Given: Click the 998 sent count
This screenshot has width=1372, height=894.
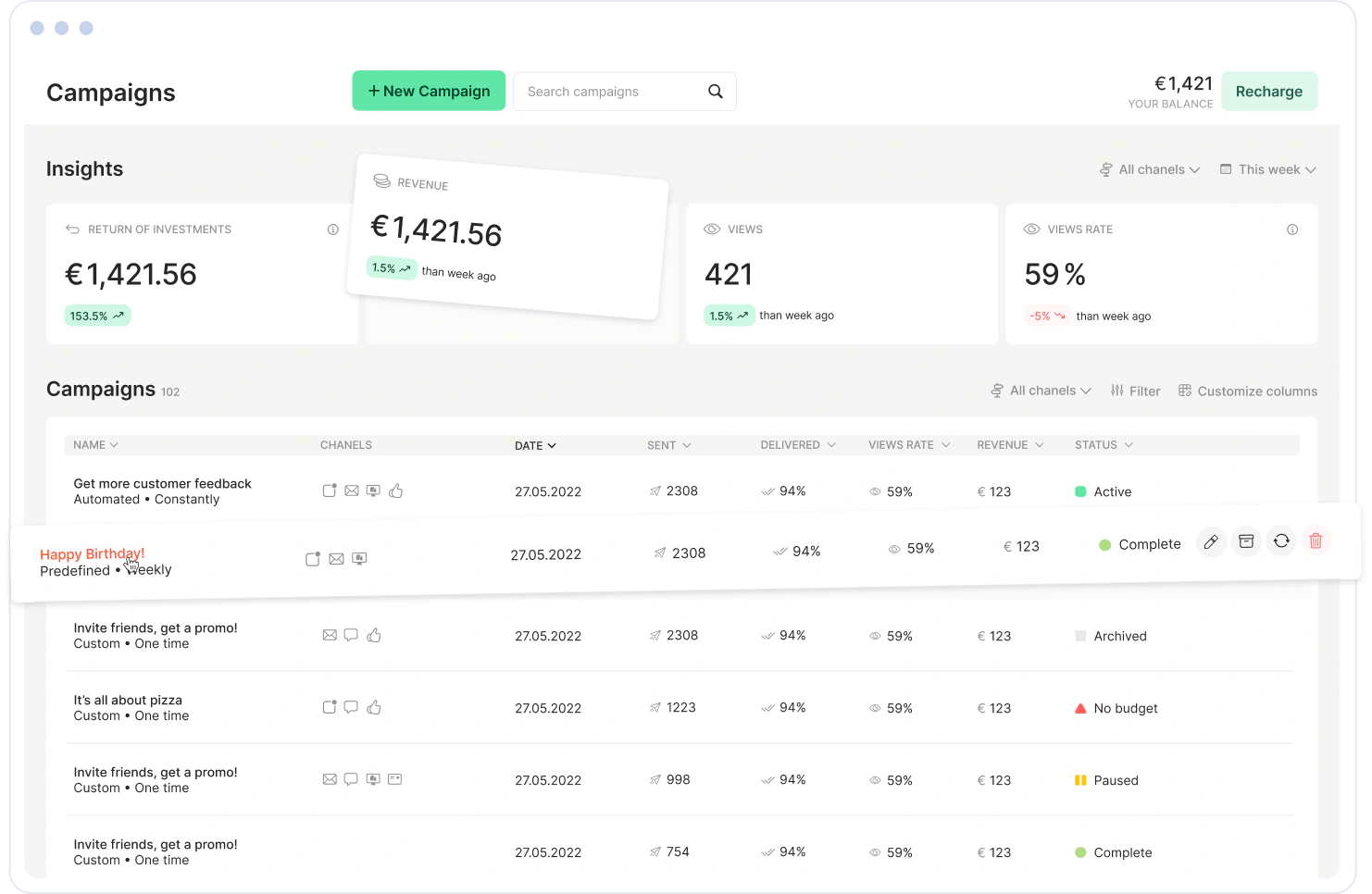Looking at the screenshot, I should tap(679, 779).
